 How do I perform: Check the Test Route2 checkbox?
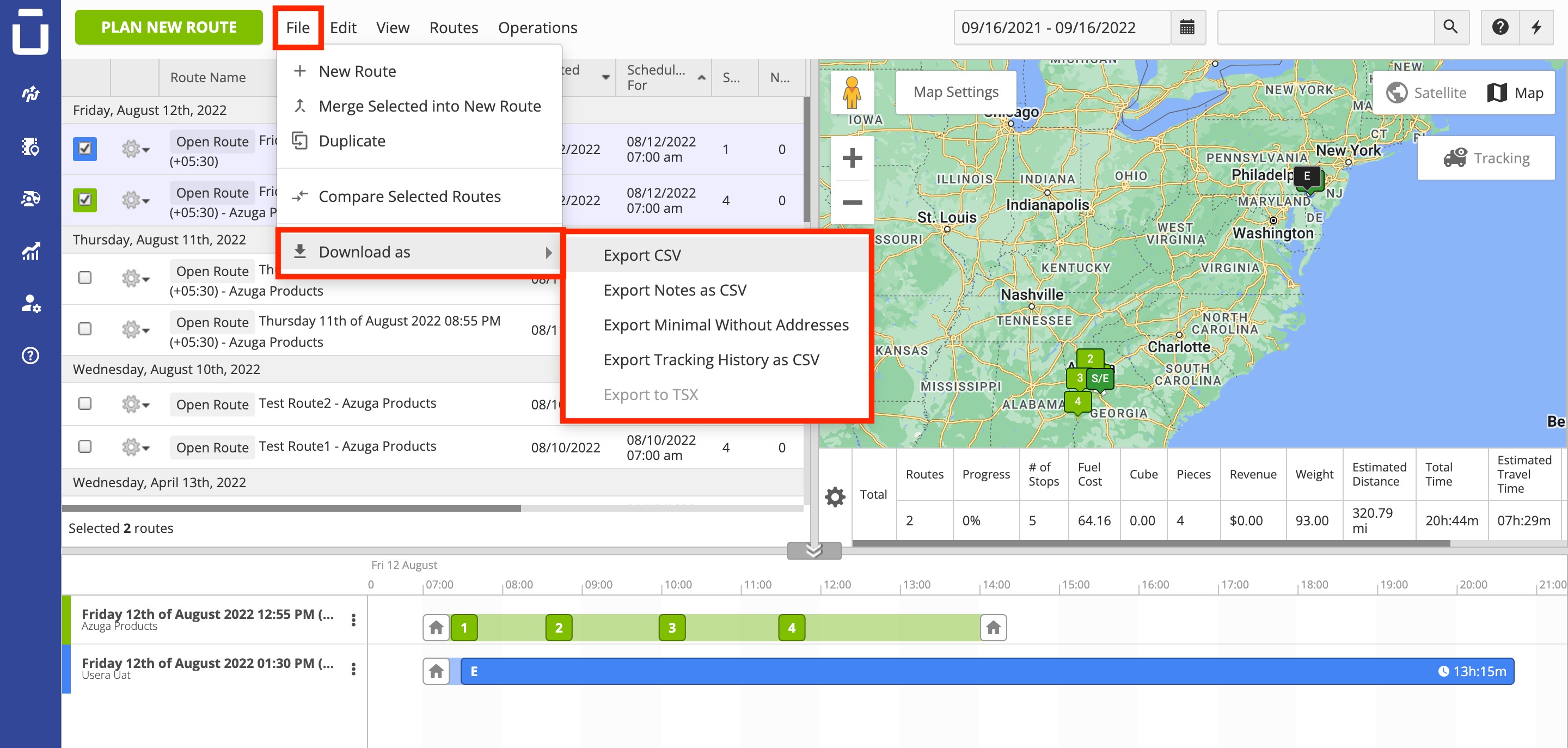click(x=84, y=403)
